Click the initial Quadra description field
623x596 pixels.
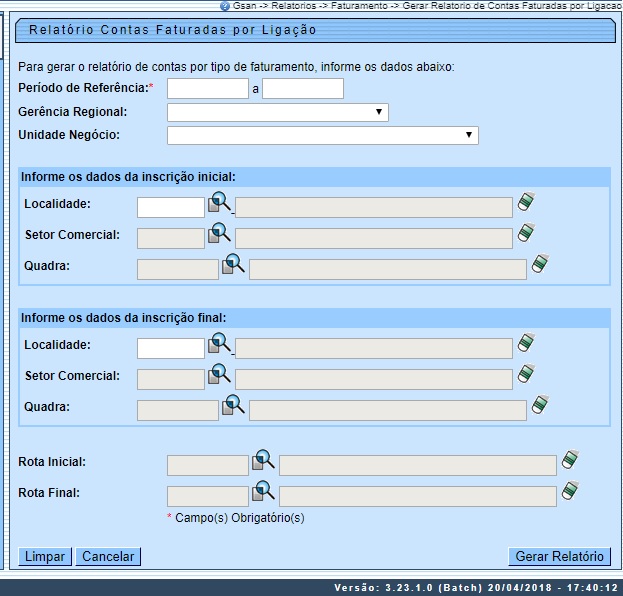tap(388, 269)
